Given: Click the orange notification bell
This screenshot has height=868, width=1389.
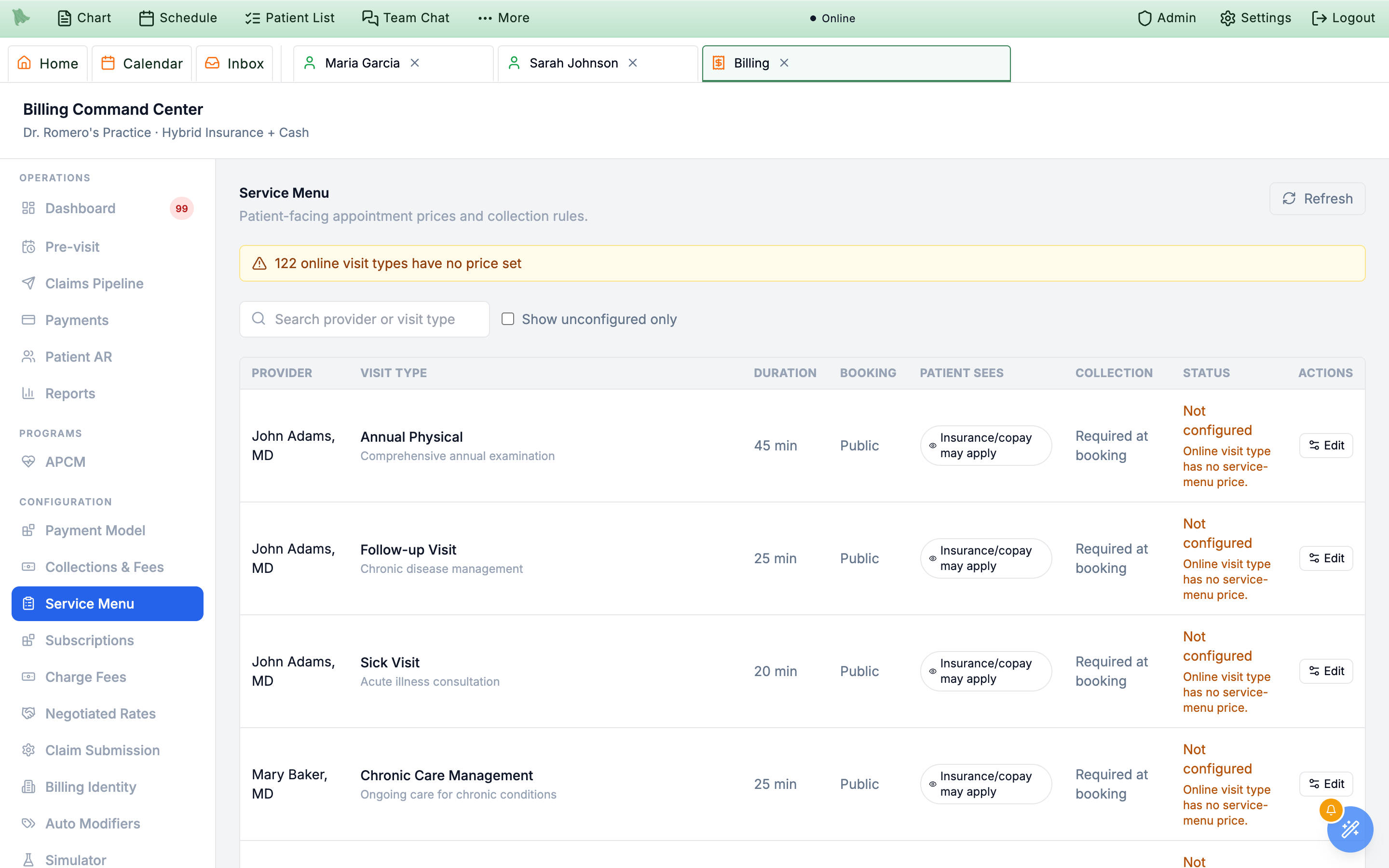Looking at the screenshot, I should click(1331, 810).
